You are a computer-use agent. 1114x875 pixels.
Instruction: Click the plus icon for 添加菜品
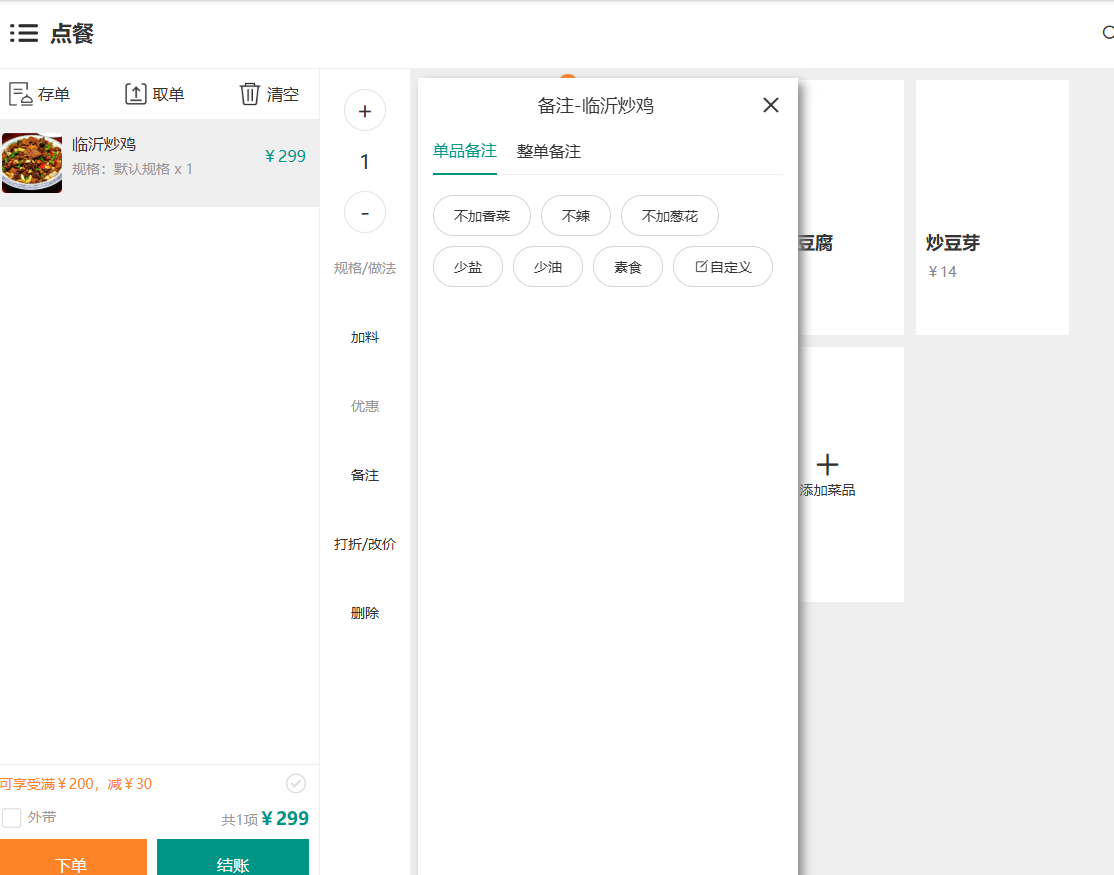[x=827, y=464]
